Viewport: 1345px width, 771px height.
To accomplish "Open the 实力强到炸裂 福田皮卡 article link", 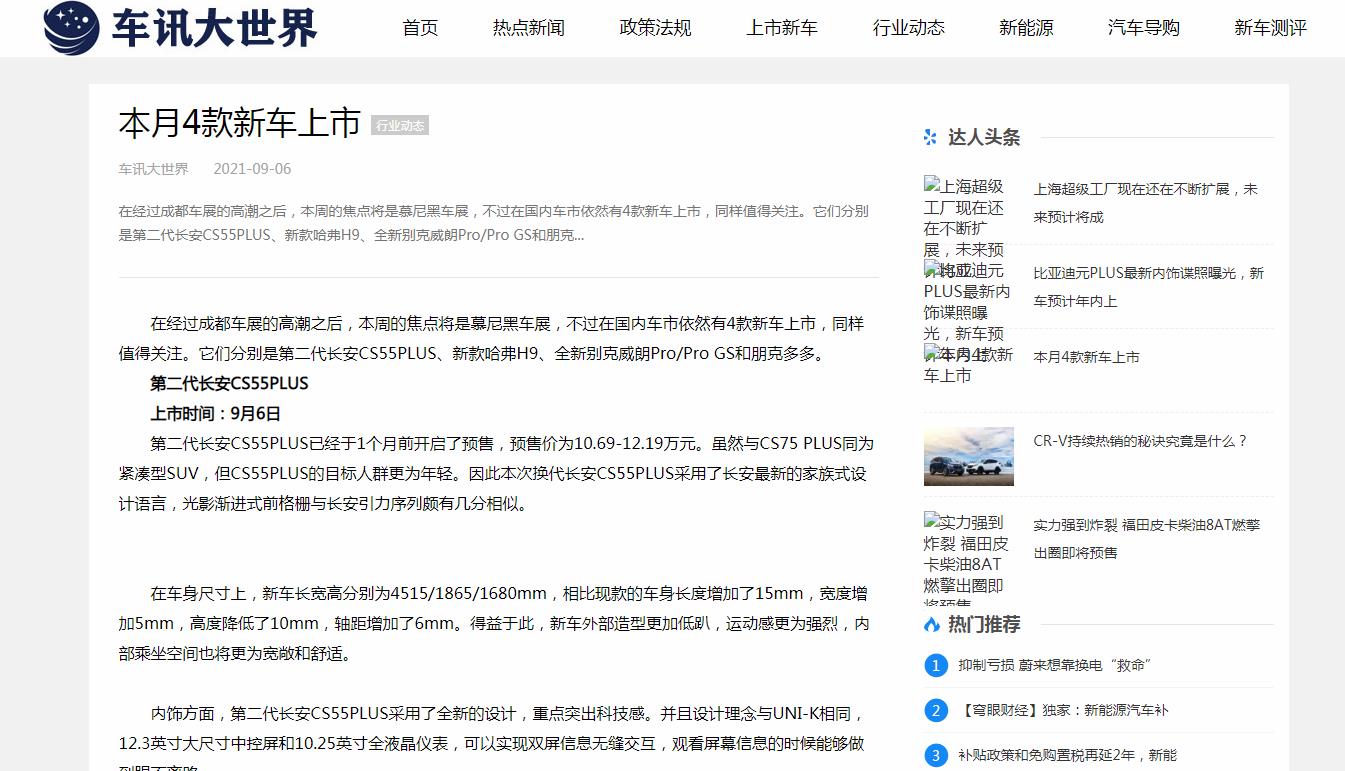I will pyautogui.click(x=1146, y=539).
